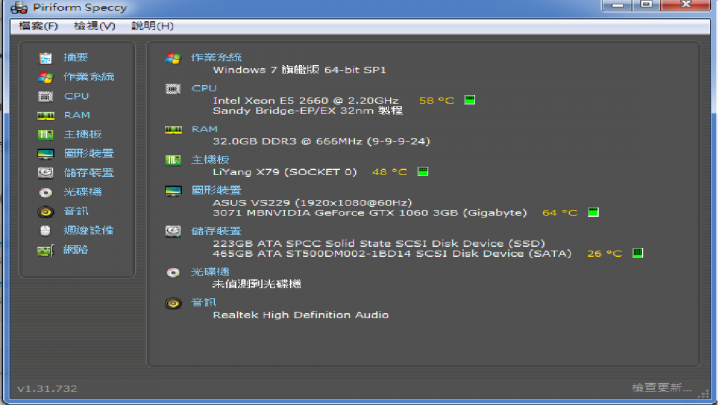Click the 48 °C motherboard temperature value
720x405 pixels.
(389, 172)
